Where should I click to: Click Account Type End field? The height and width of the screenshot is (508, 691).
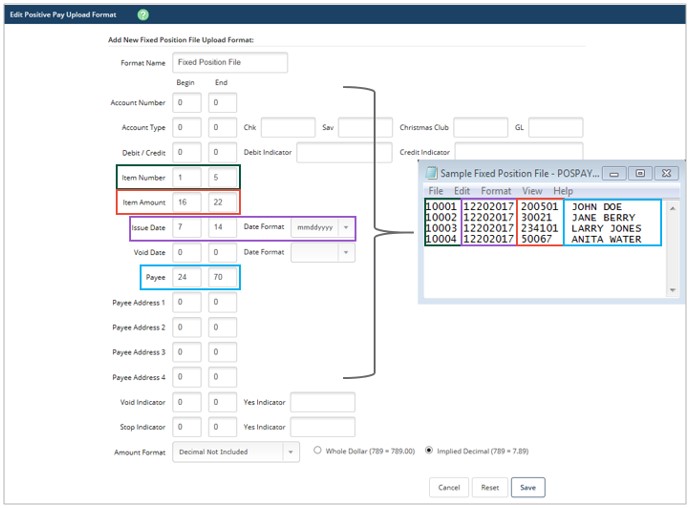[222, 127]
